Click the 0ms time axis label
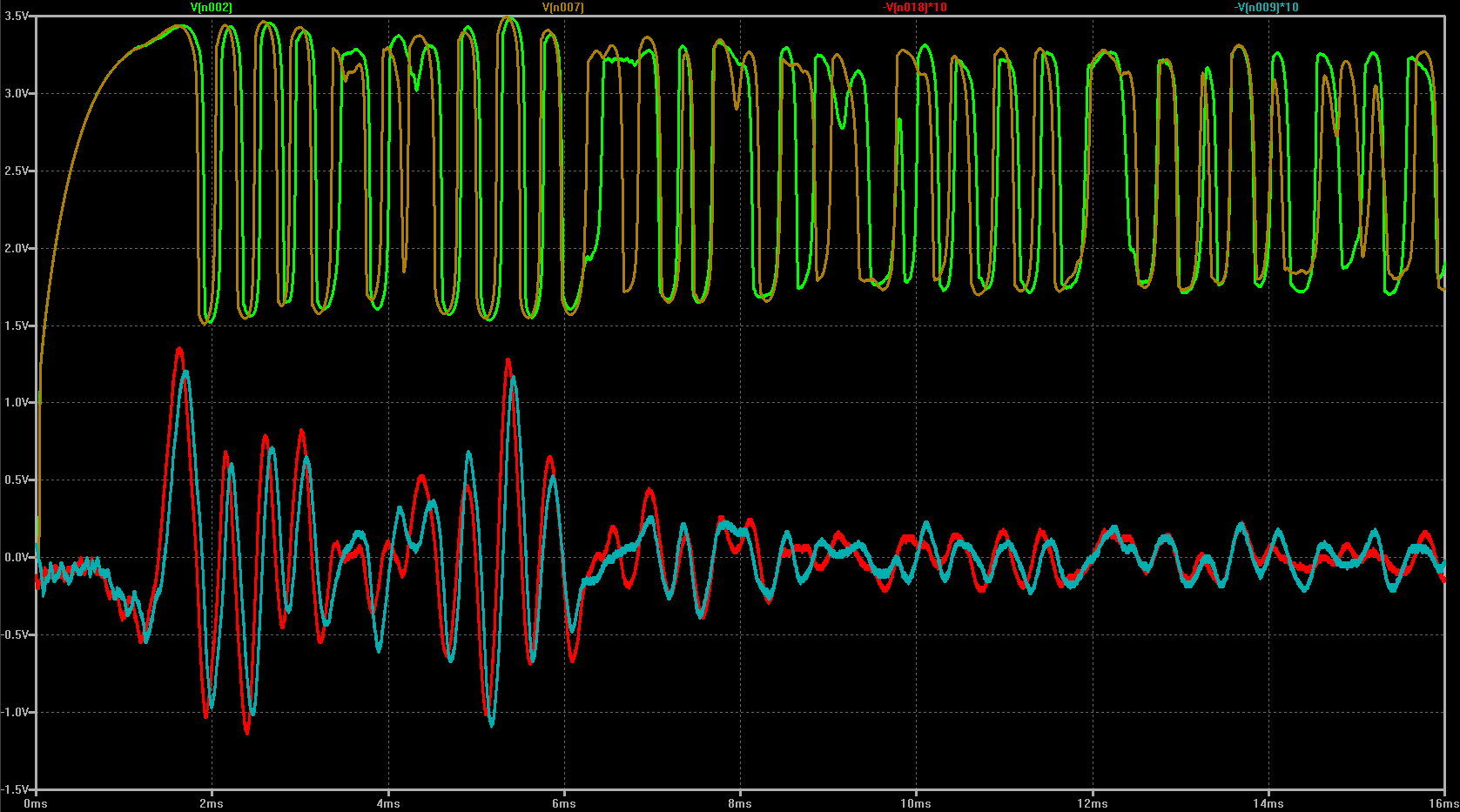 (36, 803)
